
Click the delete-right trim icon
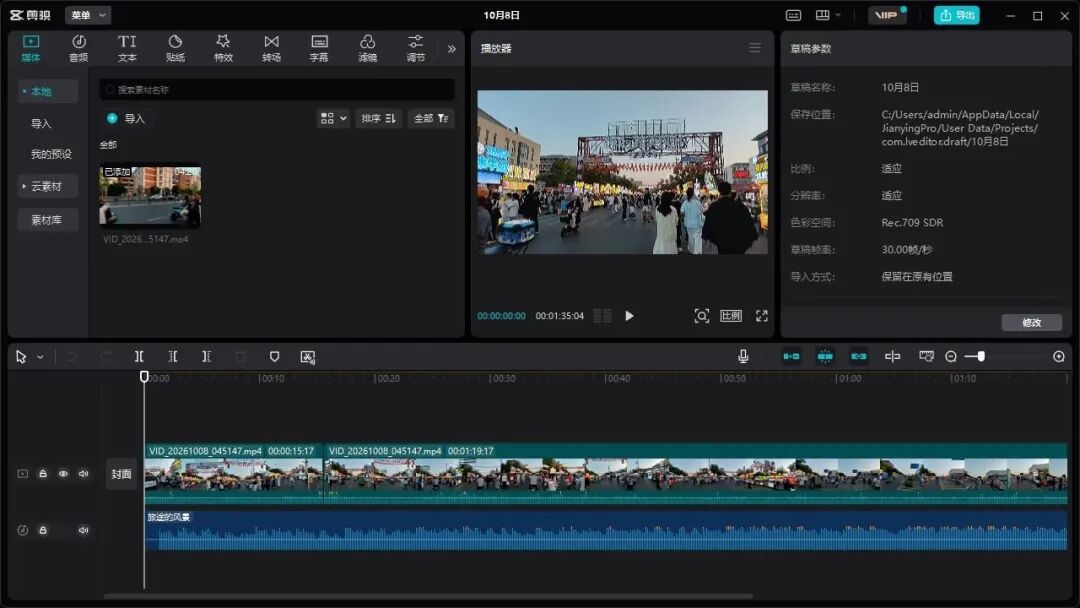coord(207,356)
